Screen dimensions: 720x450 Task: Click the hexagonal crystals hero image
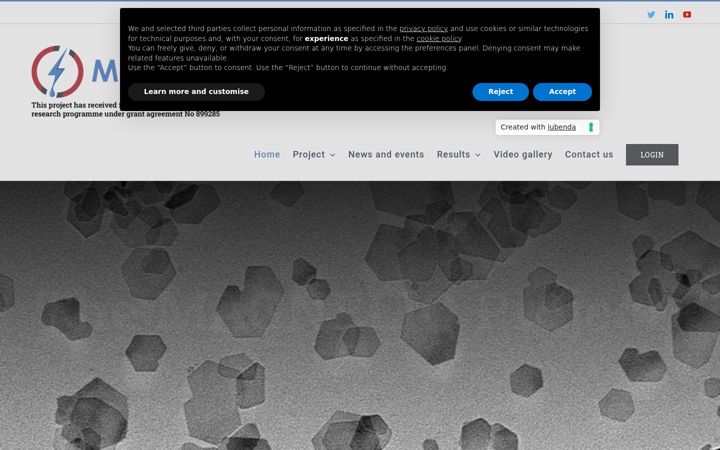[x=360, y=315]
